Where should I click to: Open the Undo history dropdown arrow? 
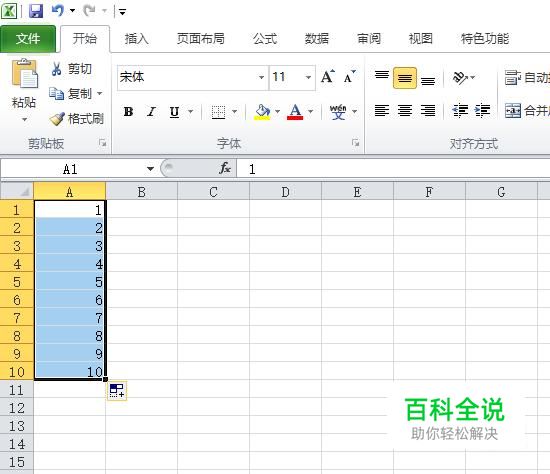pyautogui.click(x=73, y=11)
